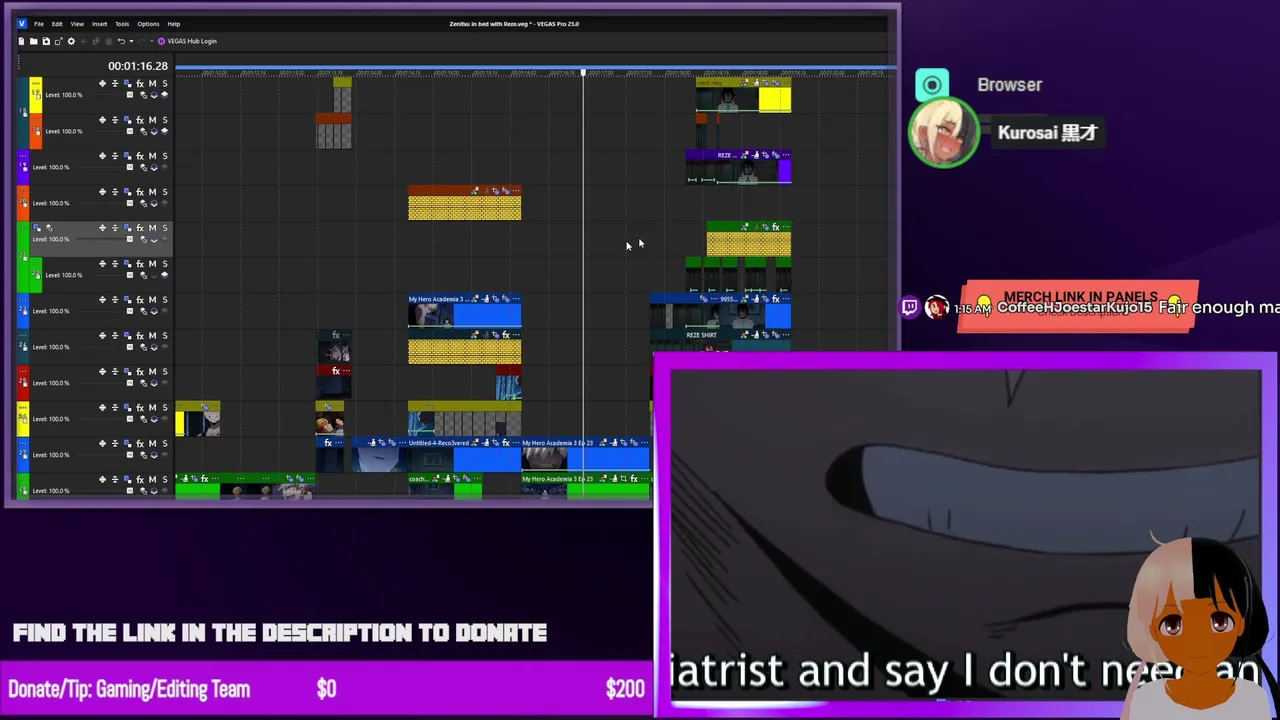Open compositing mode menu on track 24
This screenshot has width=1280, height=720.
pos(143,347)
